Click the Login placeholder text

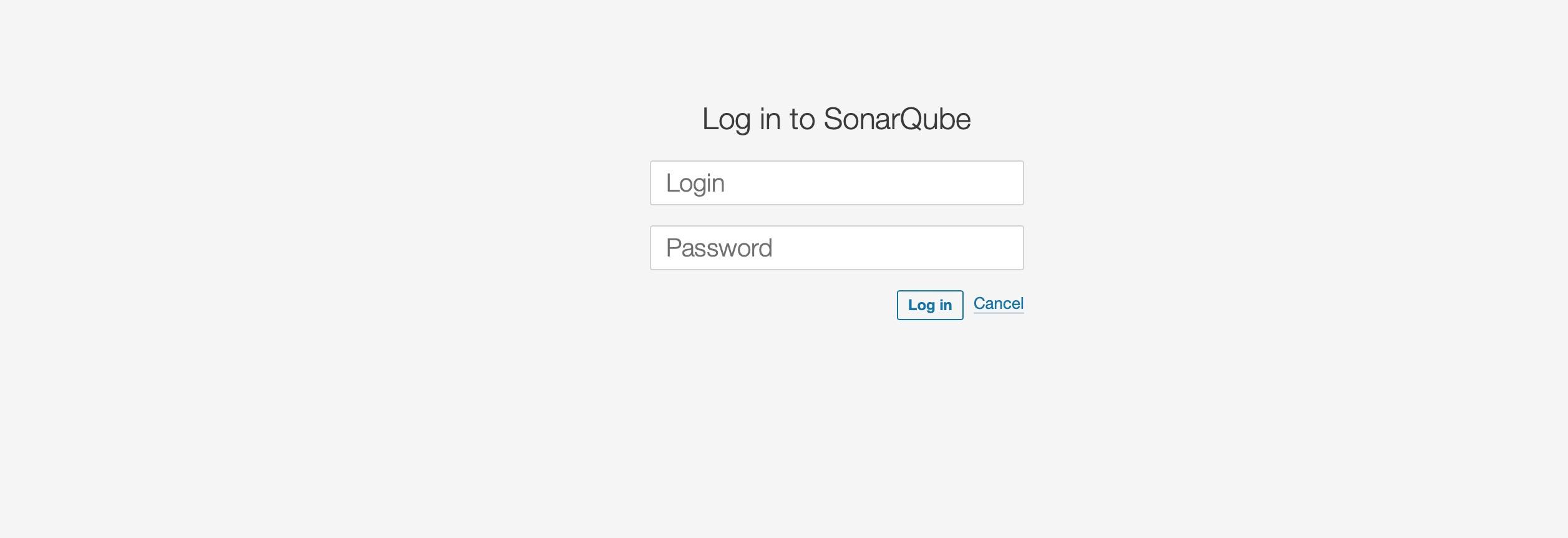(x=695, y=182)
